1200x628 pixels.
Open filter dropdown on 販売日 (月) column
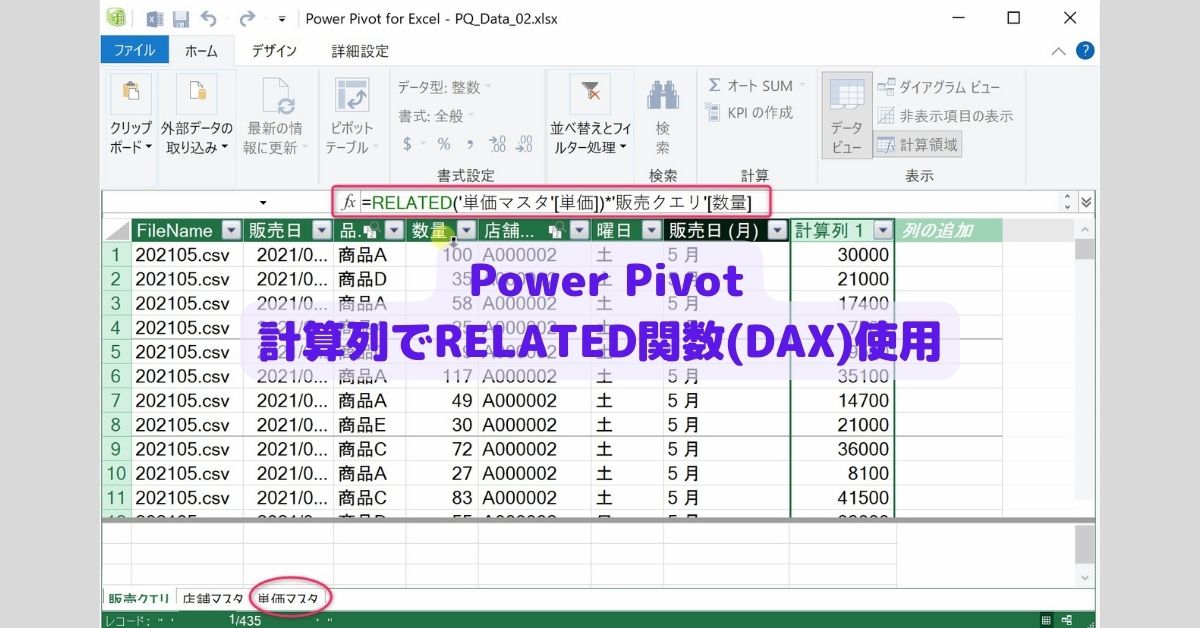coord(777,231)
